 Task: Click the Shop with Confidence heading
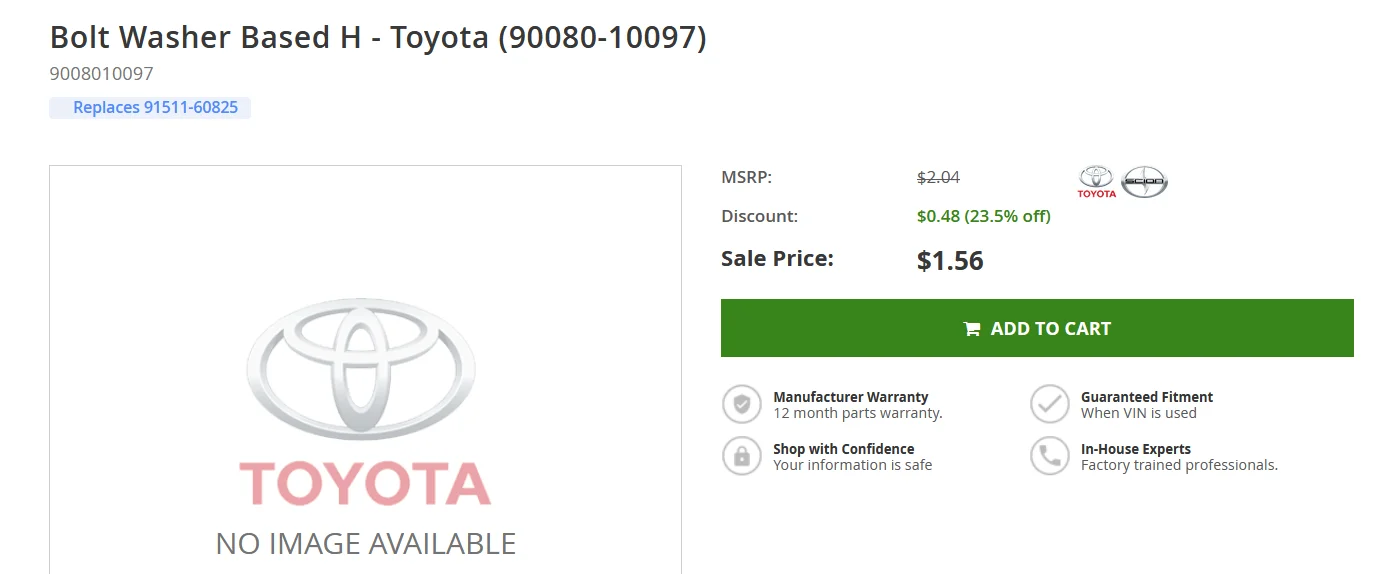(x=844, y=449)
